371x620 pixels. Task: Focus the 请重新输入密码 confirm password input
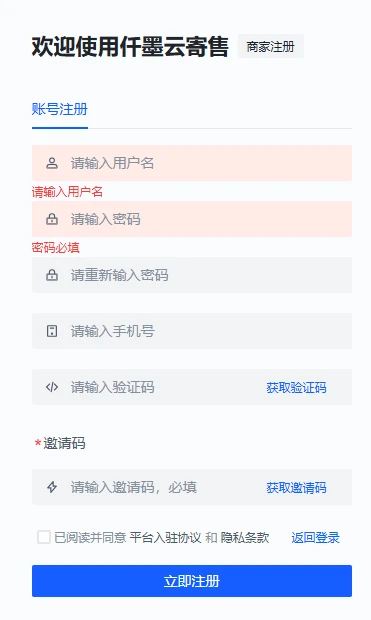pyautogui.click(x=192, y=275)
